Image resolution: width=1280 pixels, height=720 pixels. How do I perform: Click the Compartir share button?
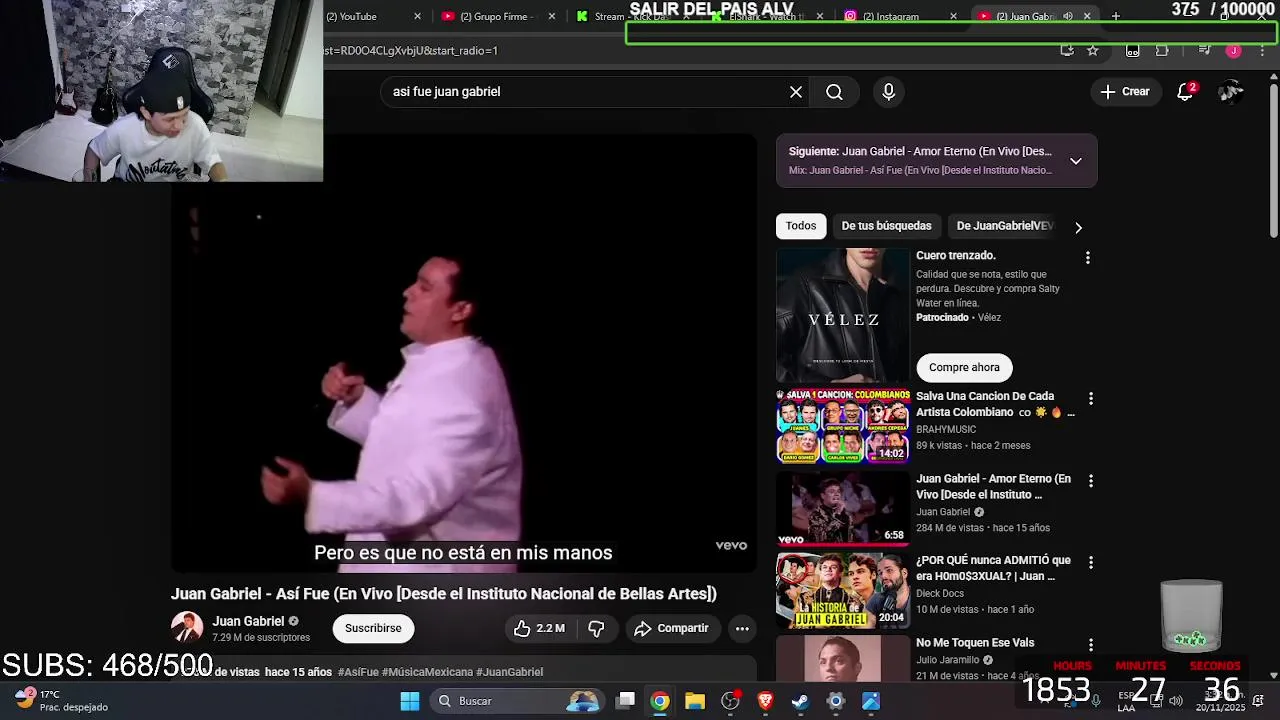(671, 628)
